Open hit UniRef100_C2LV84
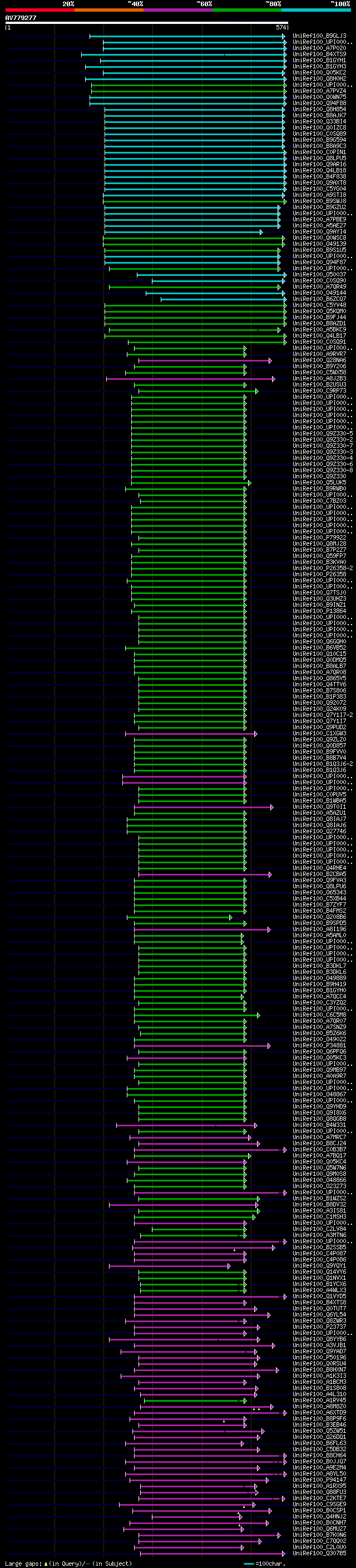The width and height of the screenshot is (356, 1568). point(319,1228)
